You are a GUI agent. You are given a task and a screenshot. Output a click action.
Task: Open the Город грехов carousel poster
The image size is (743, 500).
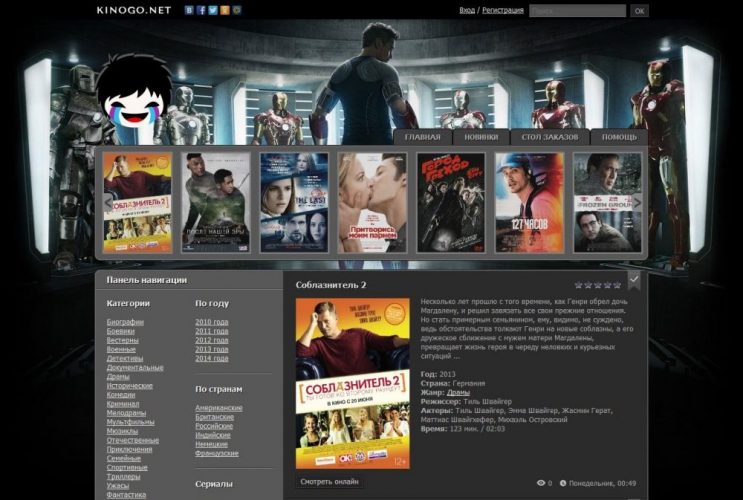point(451,202)
